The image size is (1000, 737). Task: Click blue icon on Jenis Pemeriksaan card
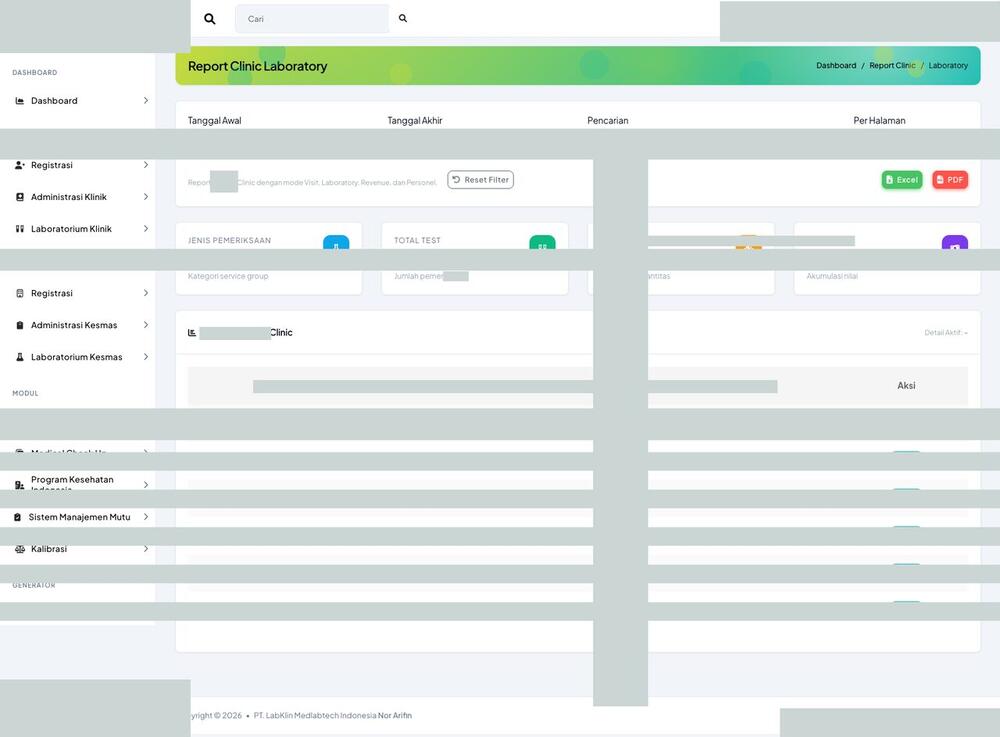coord(336,243)
